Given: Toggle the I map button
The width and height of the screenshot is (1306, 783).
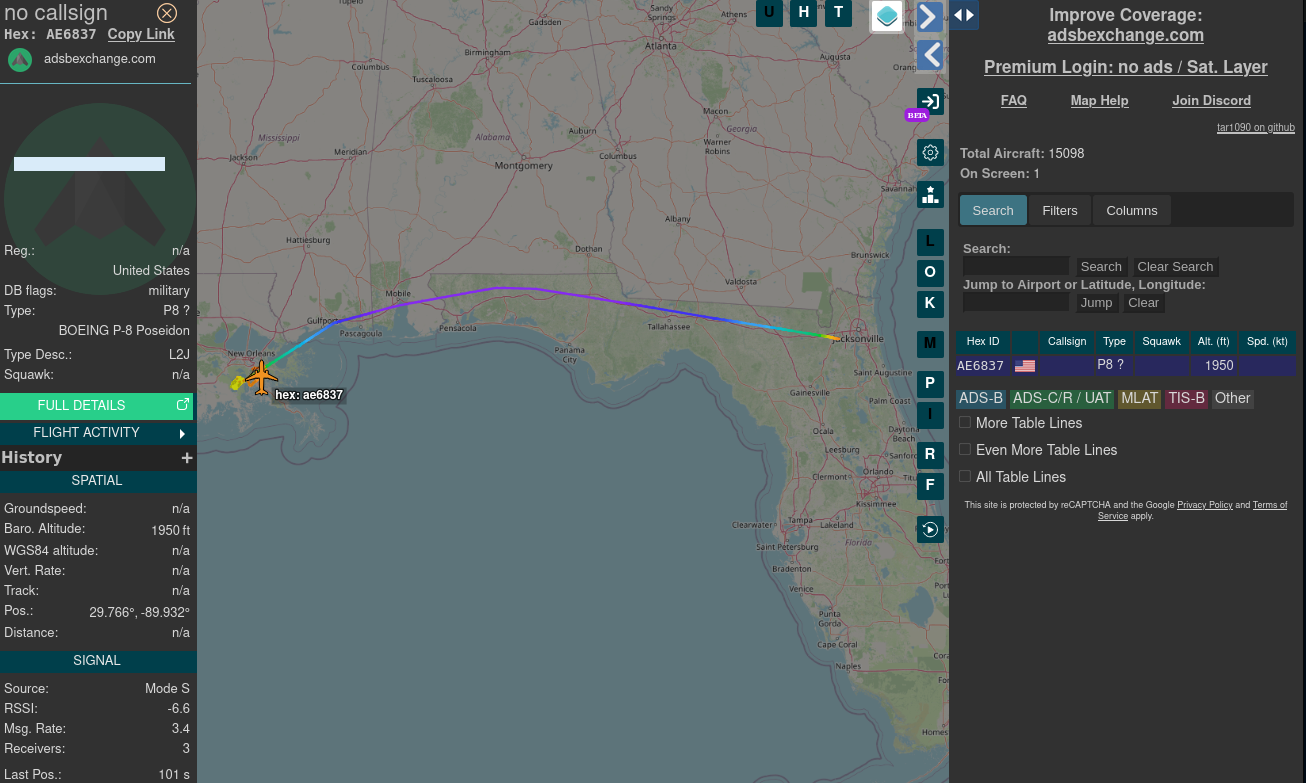Looking at the screenshot, I should point(930,414).
